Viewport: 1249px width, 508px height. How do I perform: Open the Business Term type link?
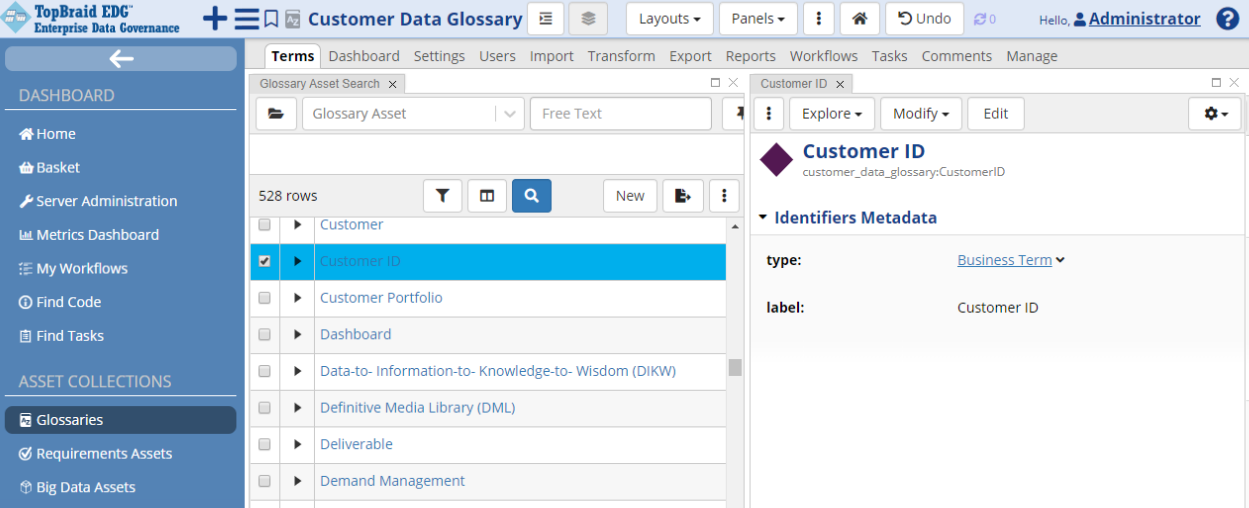1004,260
